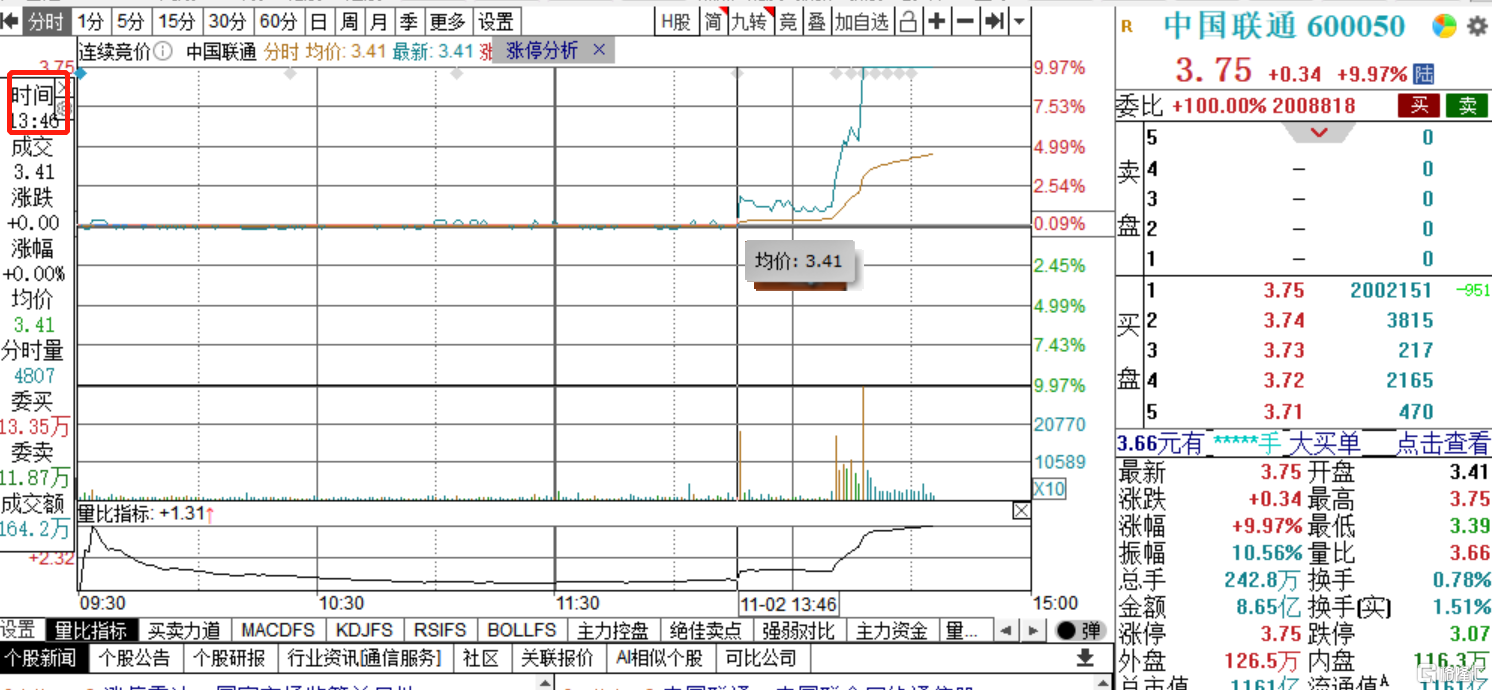
Task: Open the 个股研报 research tab
Action: point(229,658)
